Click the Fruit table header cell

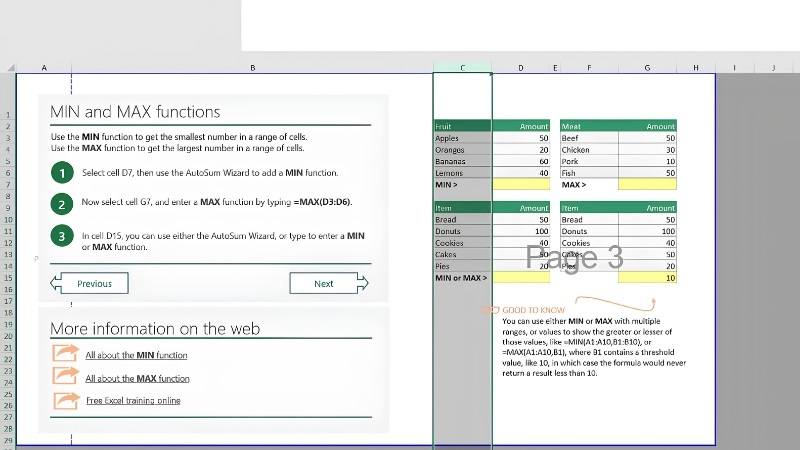(462, 126)
